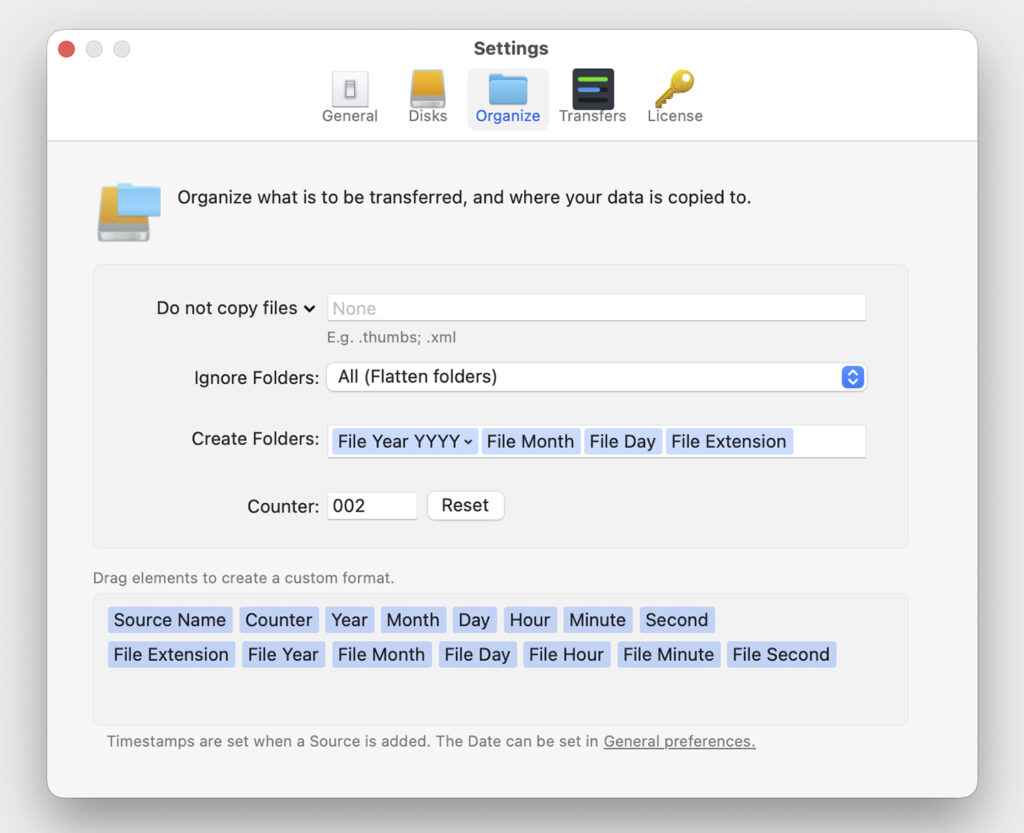Open the General preferences link
1024x833 pixels.
679,741
